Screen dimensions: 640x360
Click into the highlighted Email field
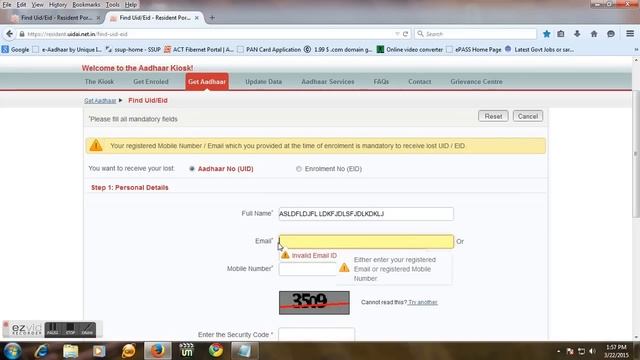(x=366, y=241)
